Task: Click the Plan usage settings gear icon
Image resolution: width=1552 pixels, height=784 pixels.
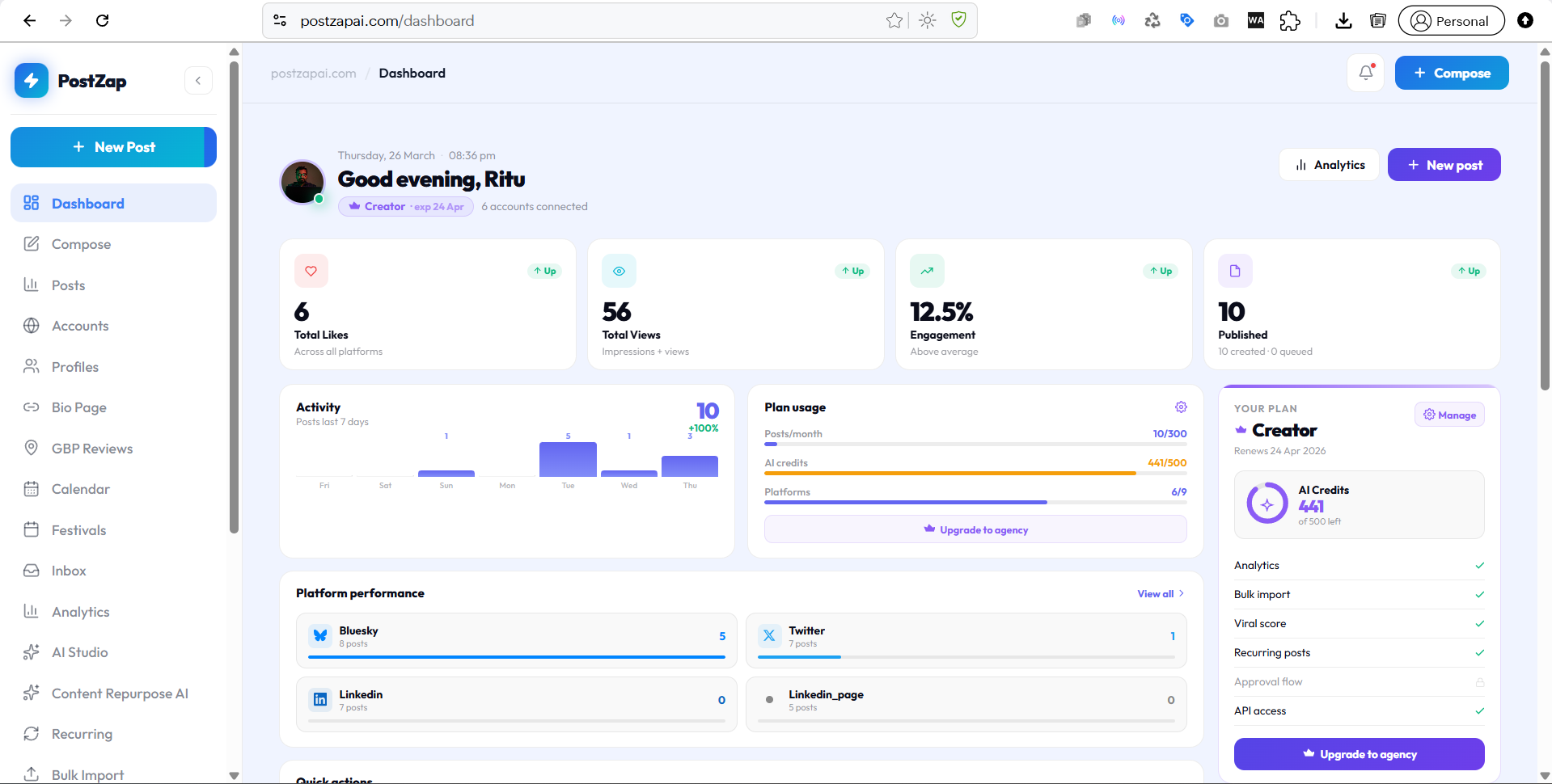Action: (1181, 407)
